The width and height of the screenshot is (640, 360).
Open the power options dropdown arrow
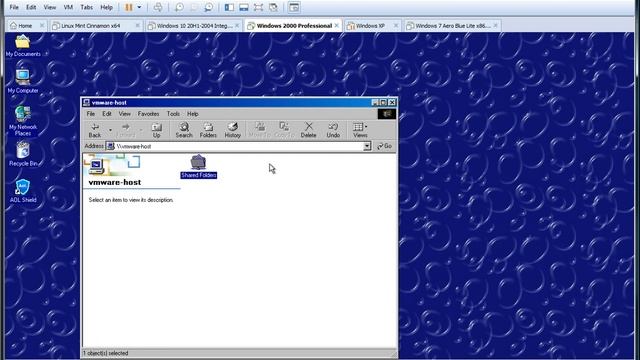139,7
